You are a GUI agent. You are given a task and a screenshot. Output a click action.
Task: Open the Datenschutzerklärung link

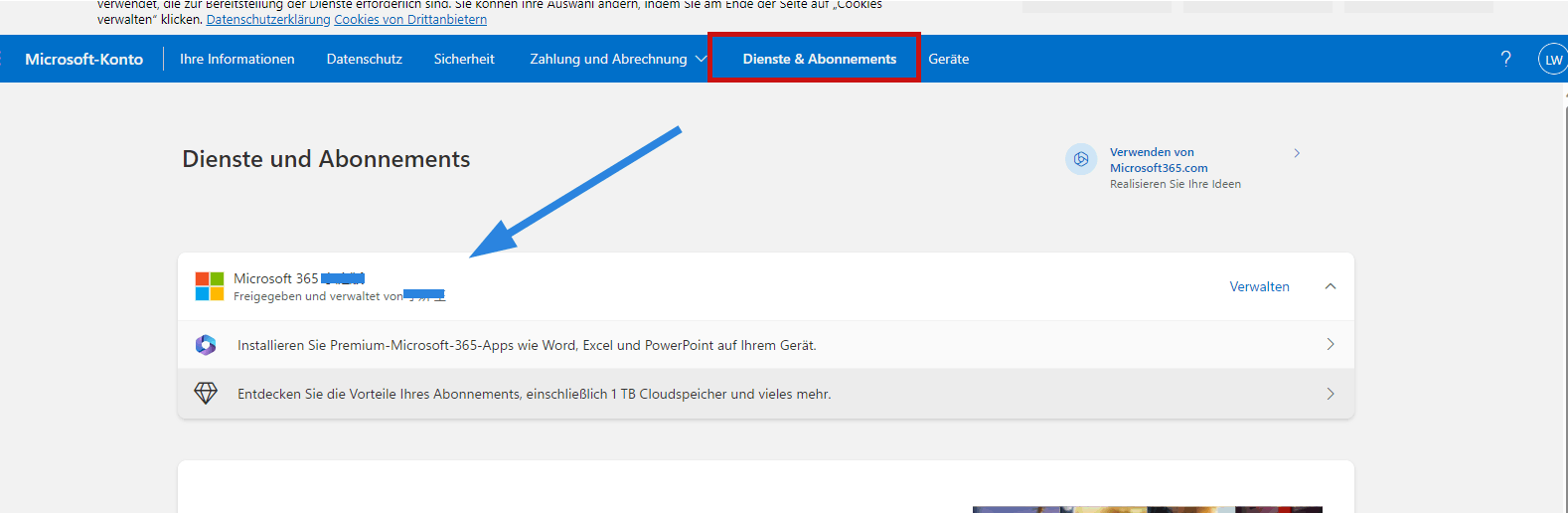pyautogui.click(x=268, y=19)
